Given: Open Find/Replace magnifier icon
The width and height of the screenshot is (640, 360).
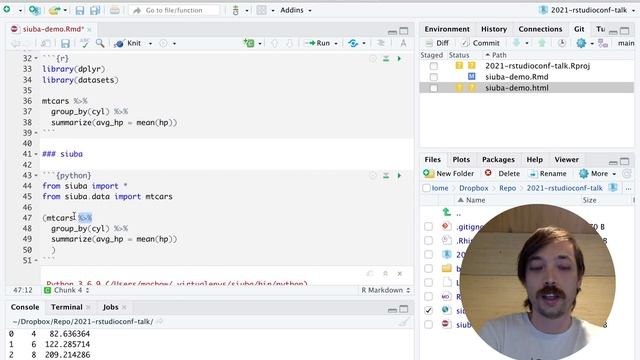Looking at the screenshot, I should 100,43.
